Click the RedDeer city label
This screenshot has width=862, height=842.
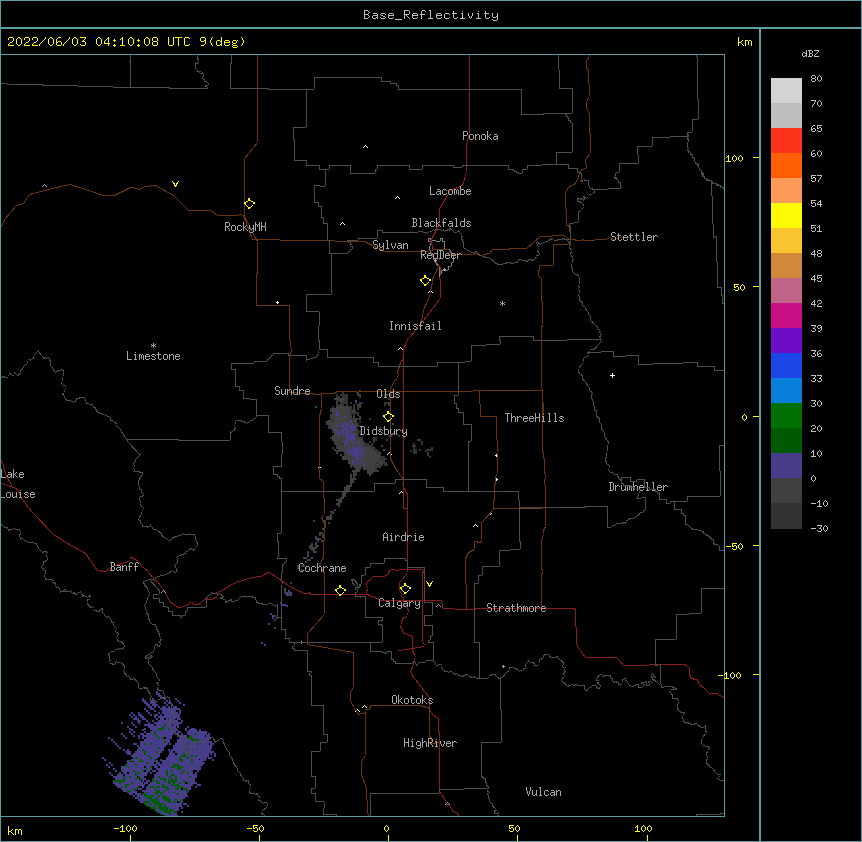click(x=440, y=255)
